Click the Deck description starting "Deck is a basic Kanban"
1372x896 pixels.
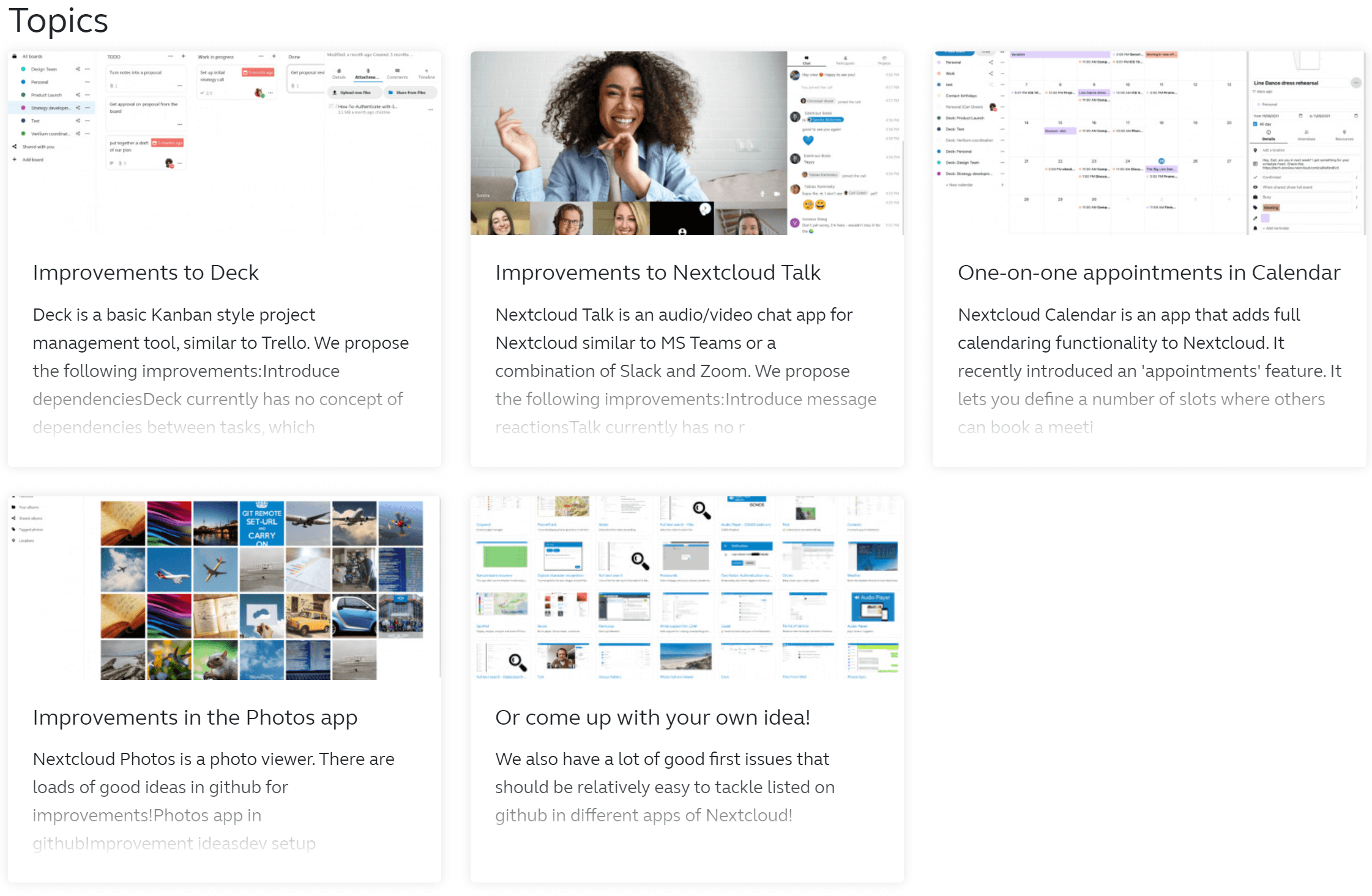(221, 371)
